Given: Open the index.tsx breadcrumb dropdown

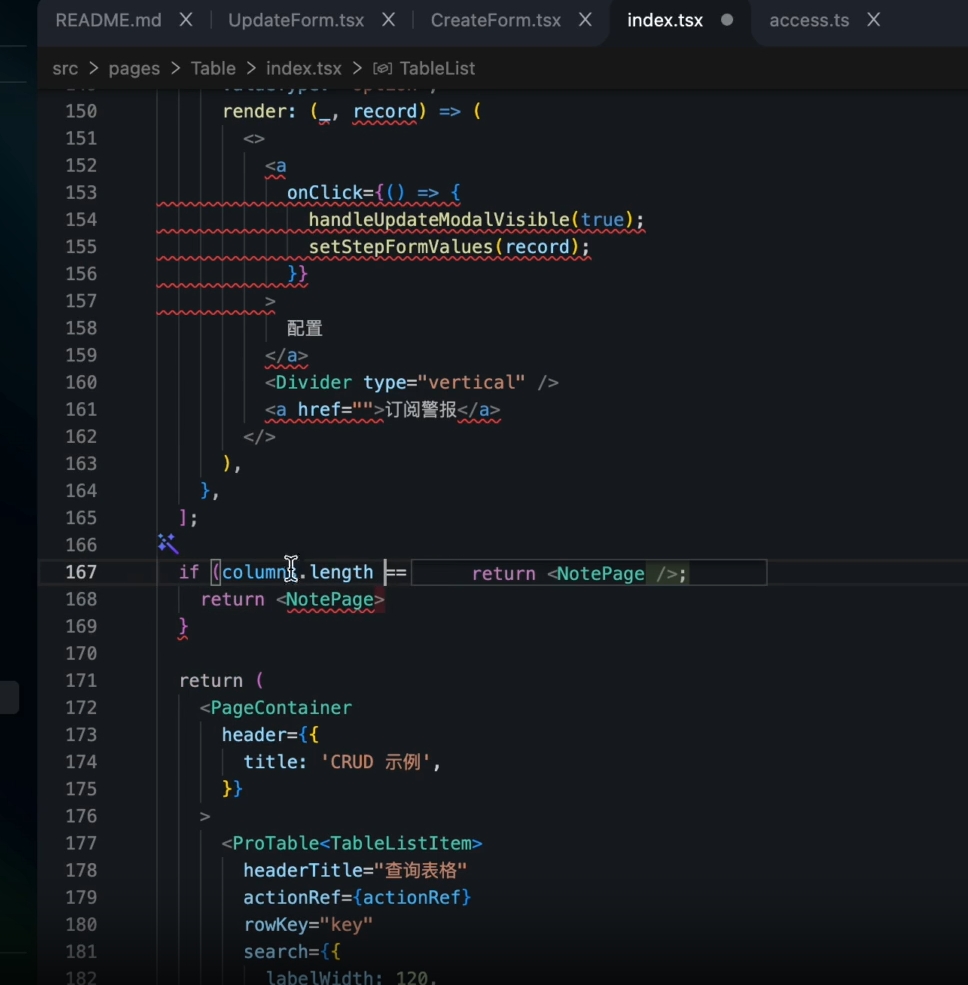Looking at the screenshot, I should [303, 69].
